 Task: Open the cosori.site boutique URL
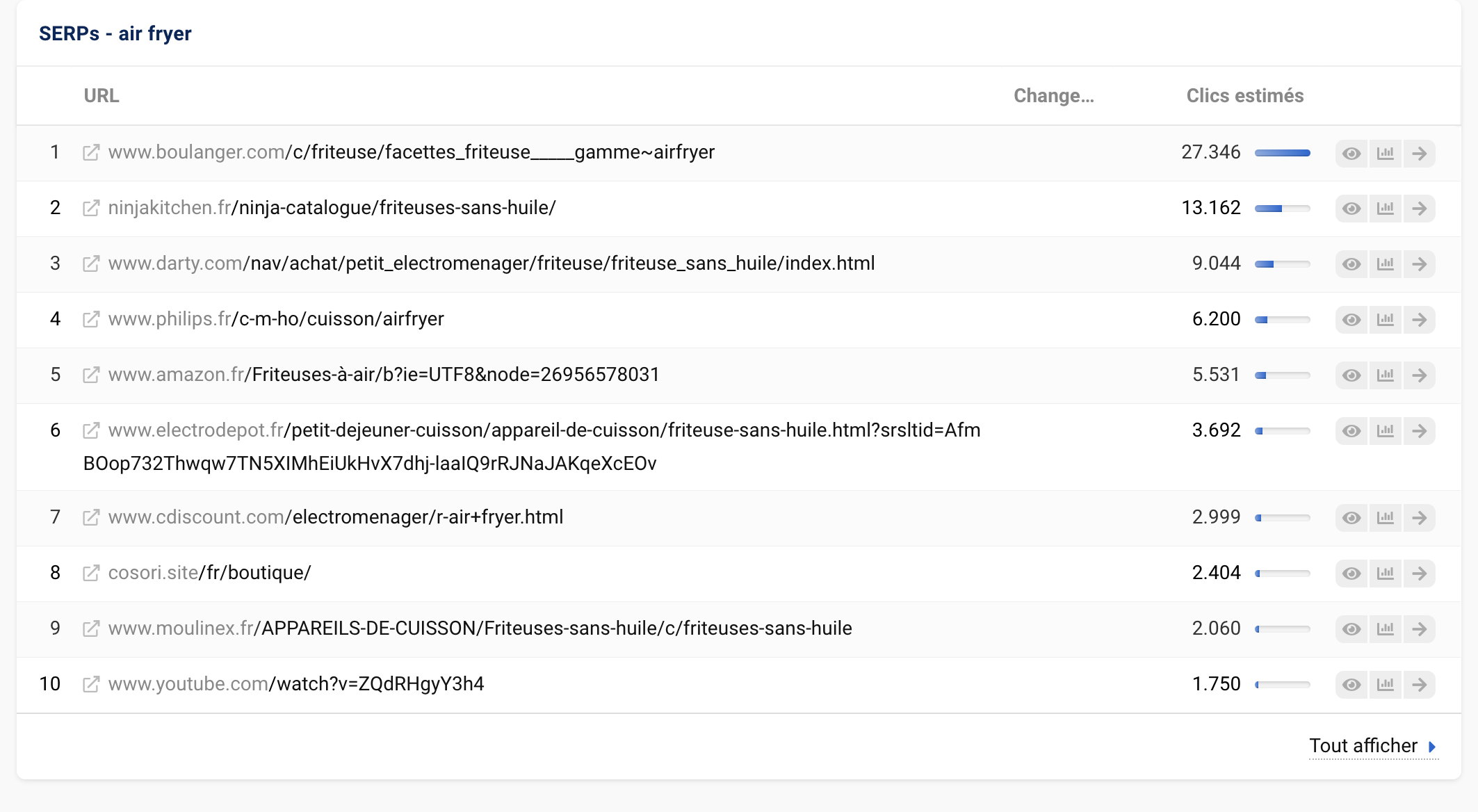(x=210, y=573)
